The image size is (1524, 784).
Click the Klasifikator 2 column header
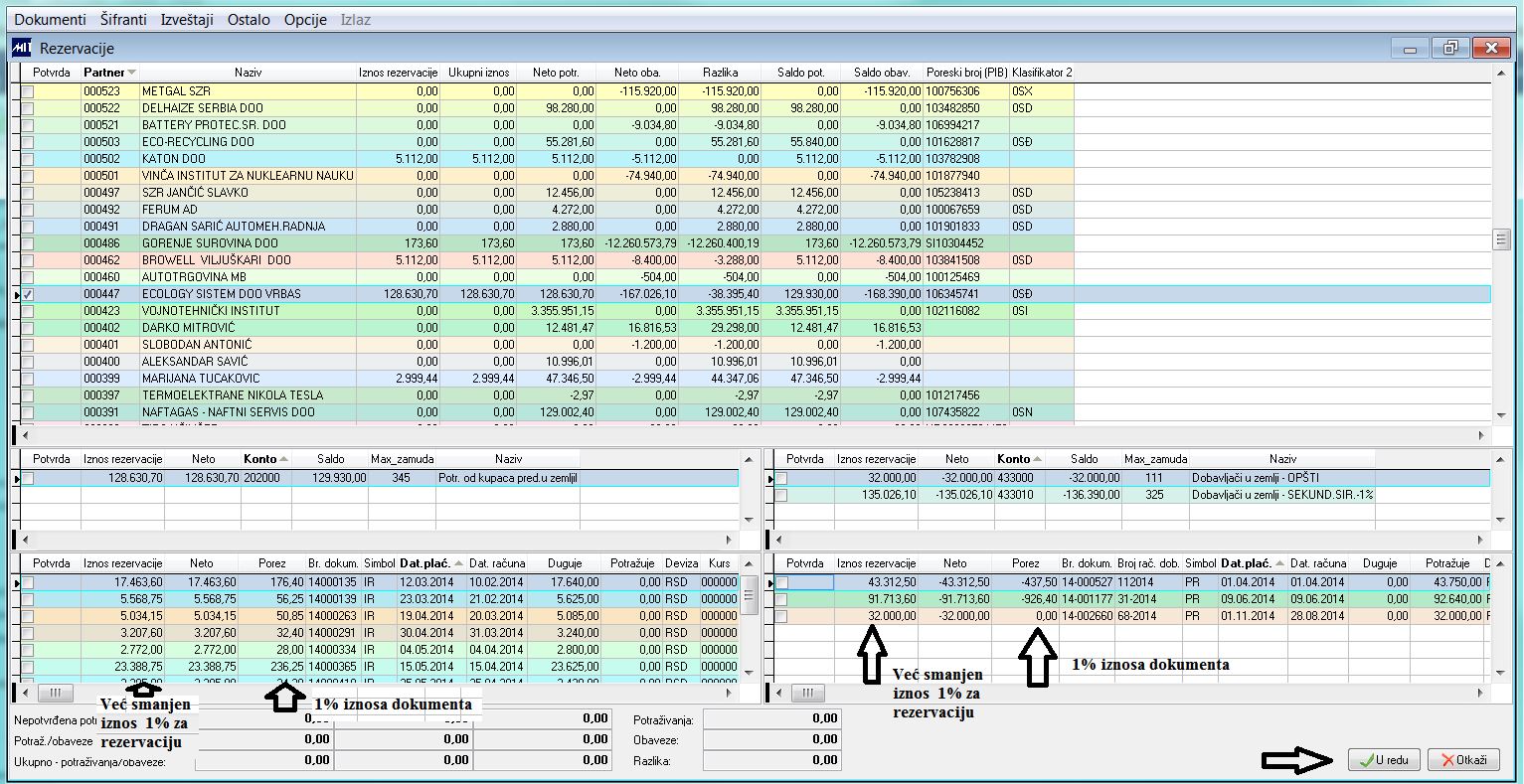(1042, 73)
